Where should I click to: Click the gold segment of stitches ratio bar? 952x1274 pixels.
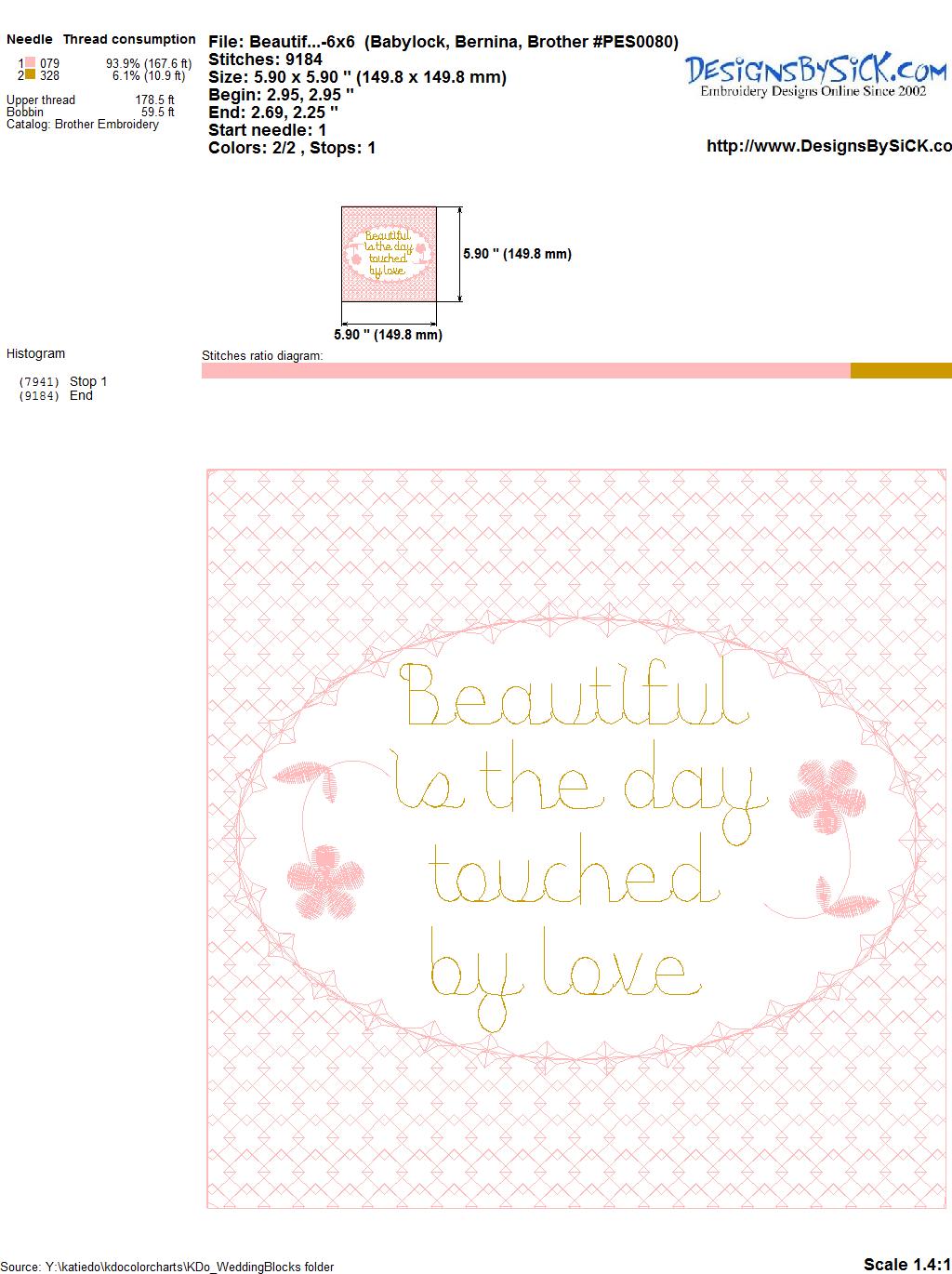pos(901,370)
